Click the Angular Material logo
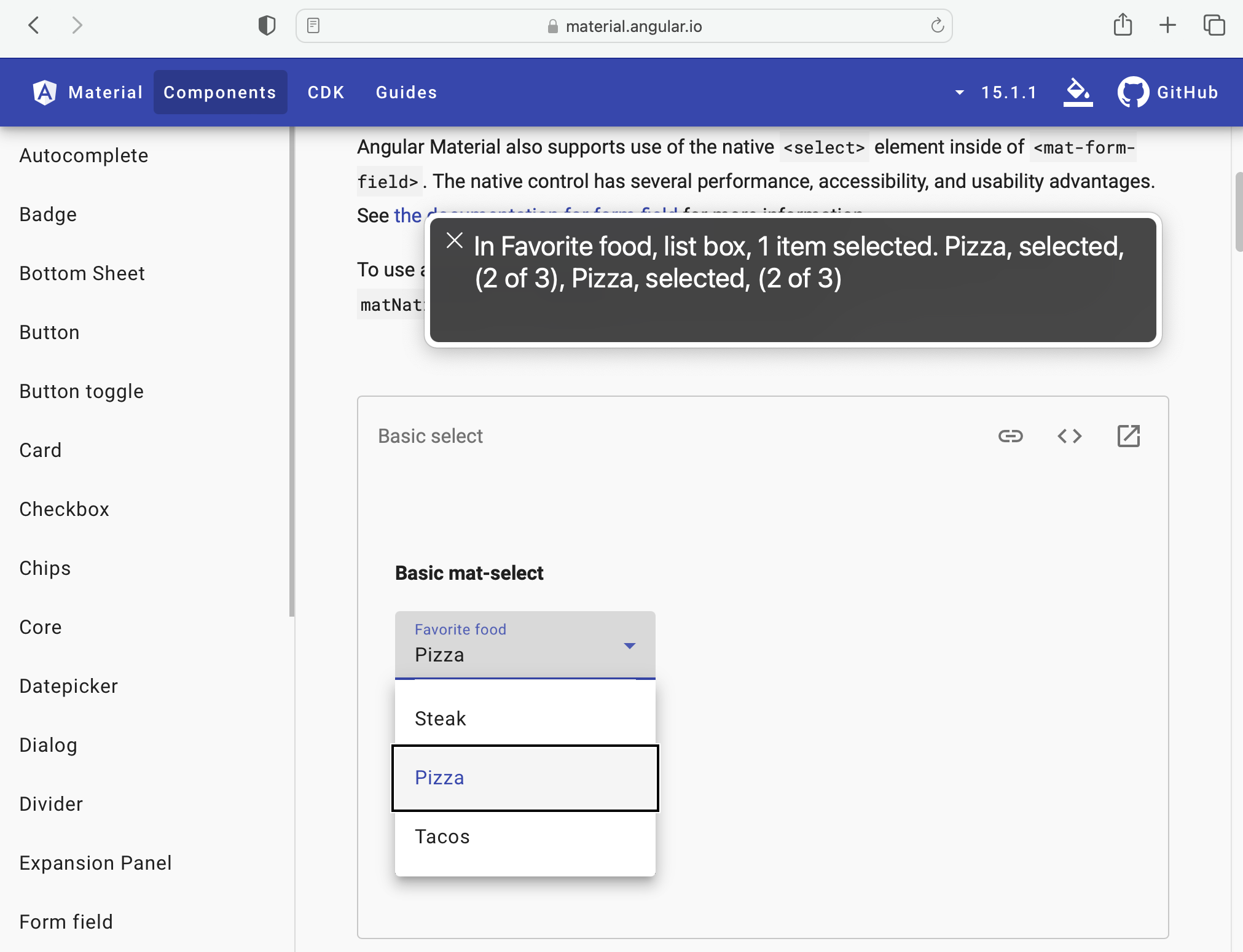Image resolution: width=1243 pixels, height=952 pixels. pyautogui.click(x=43, y=92)
